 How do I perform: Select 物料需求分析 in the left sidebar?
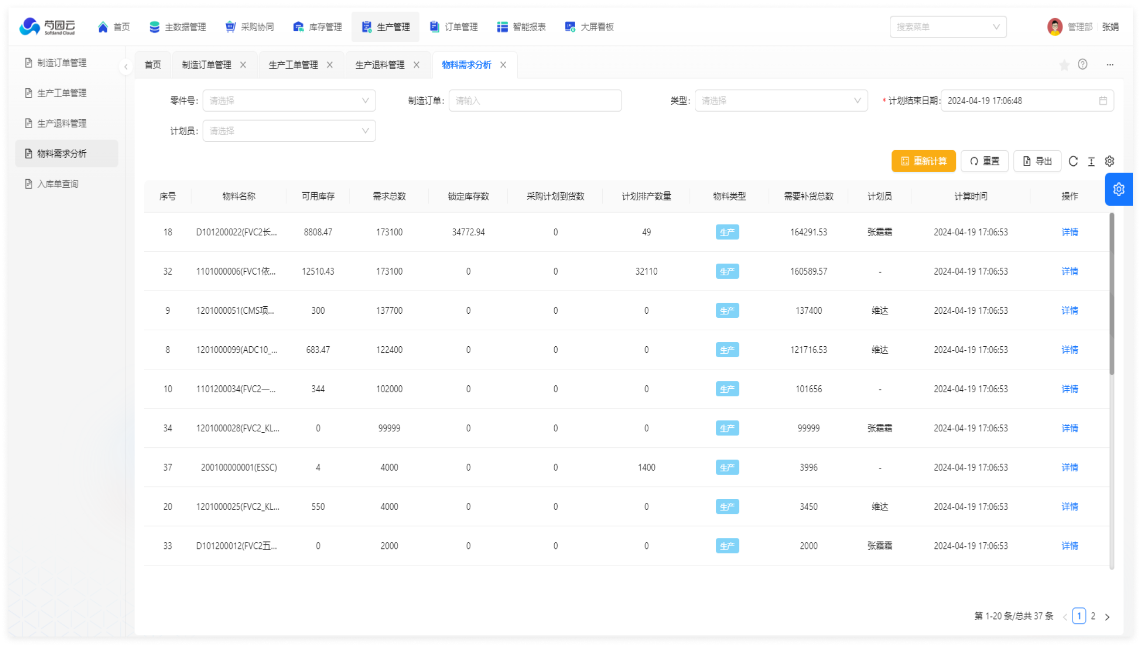pyautogui.click(x=66, y=154)
